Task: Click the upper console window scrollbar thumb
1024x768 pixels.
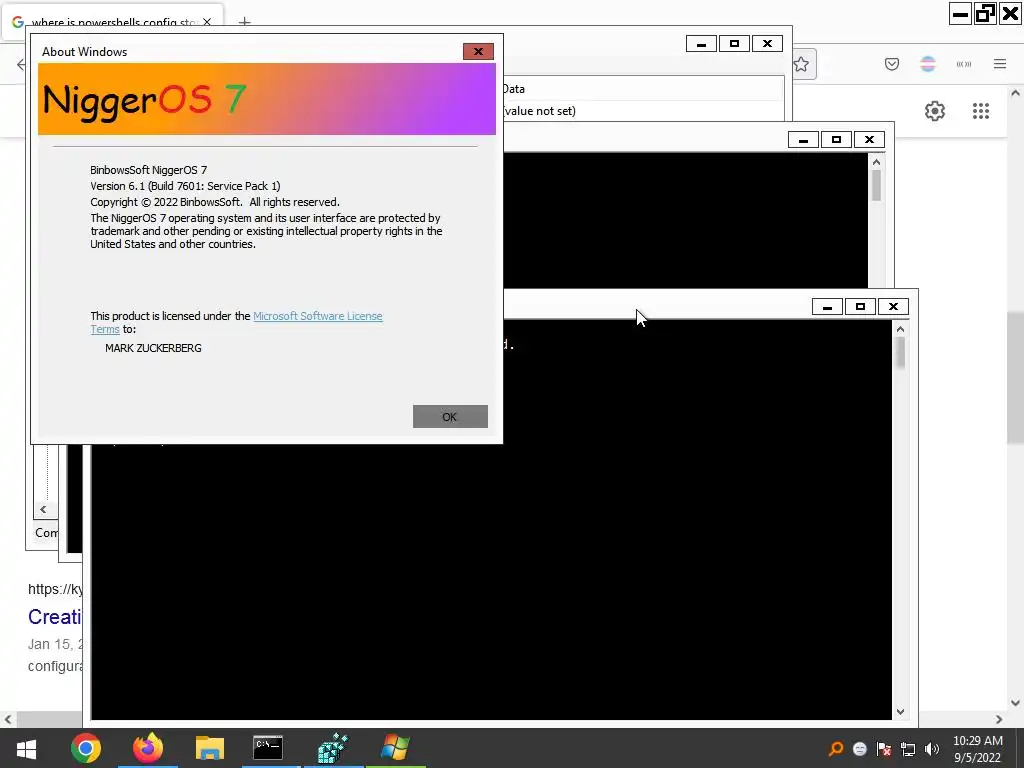Action: tap(876, 185)
